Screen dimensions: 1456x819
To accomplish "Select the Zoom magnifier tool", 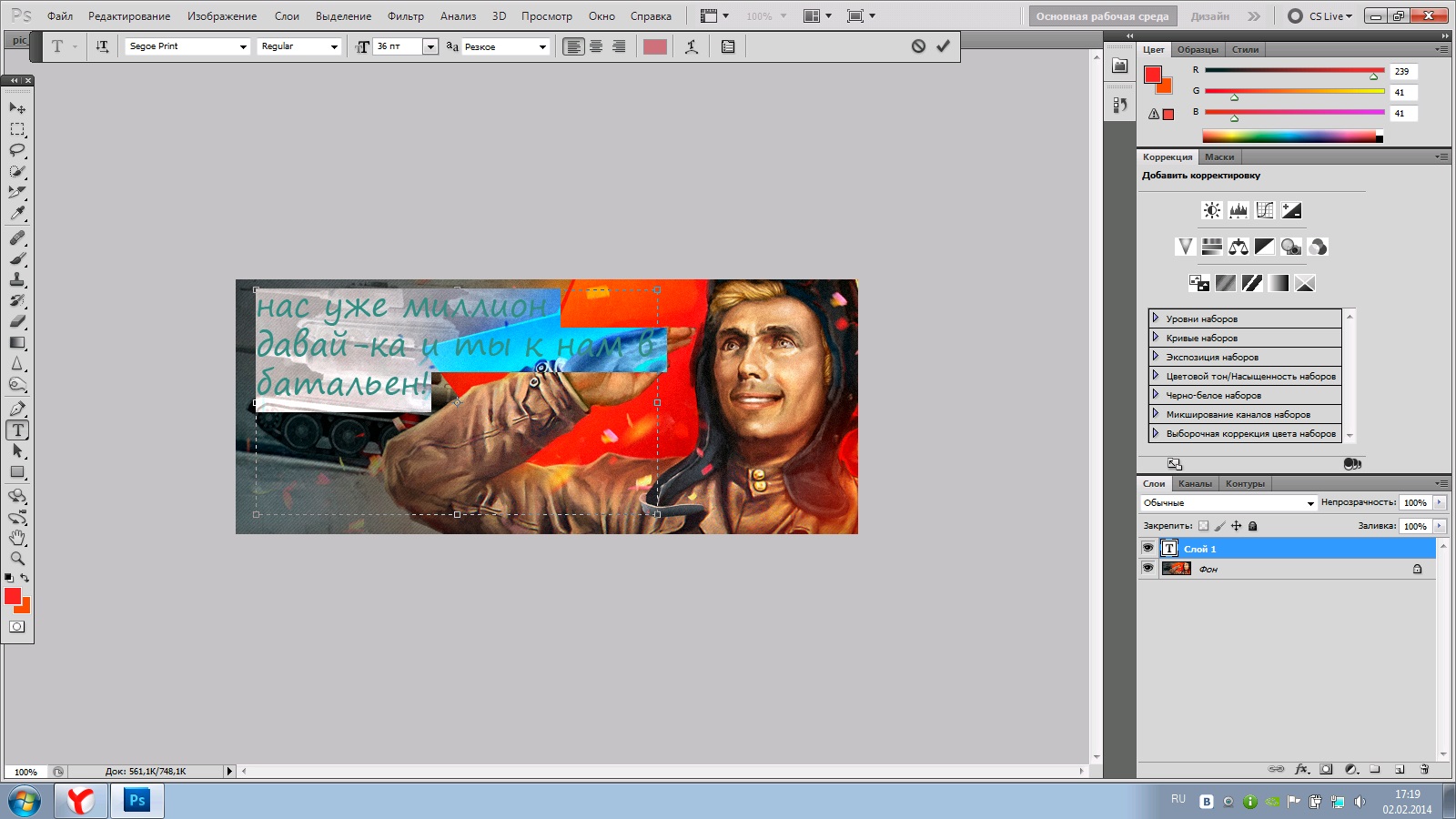I will click(17, 558).
